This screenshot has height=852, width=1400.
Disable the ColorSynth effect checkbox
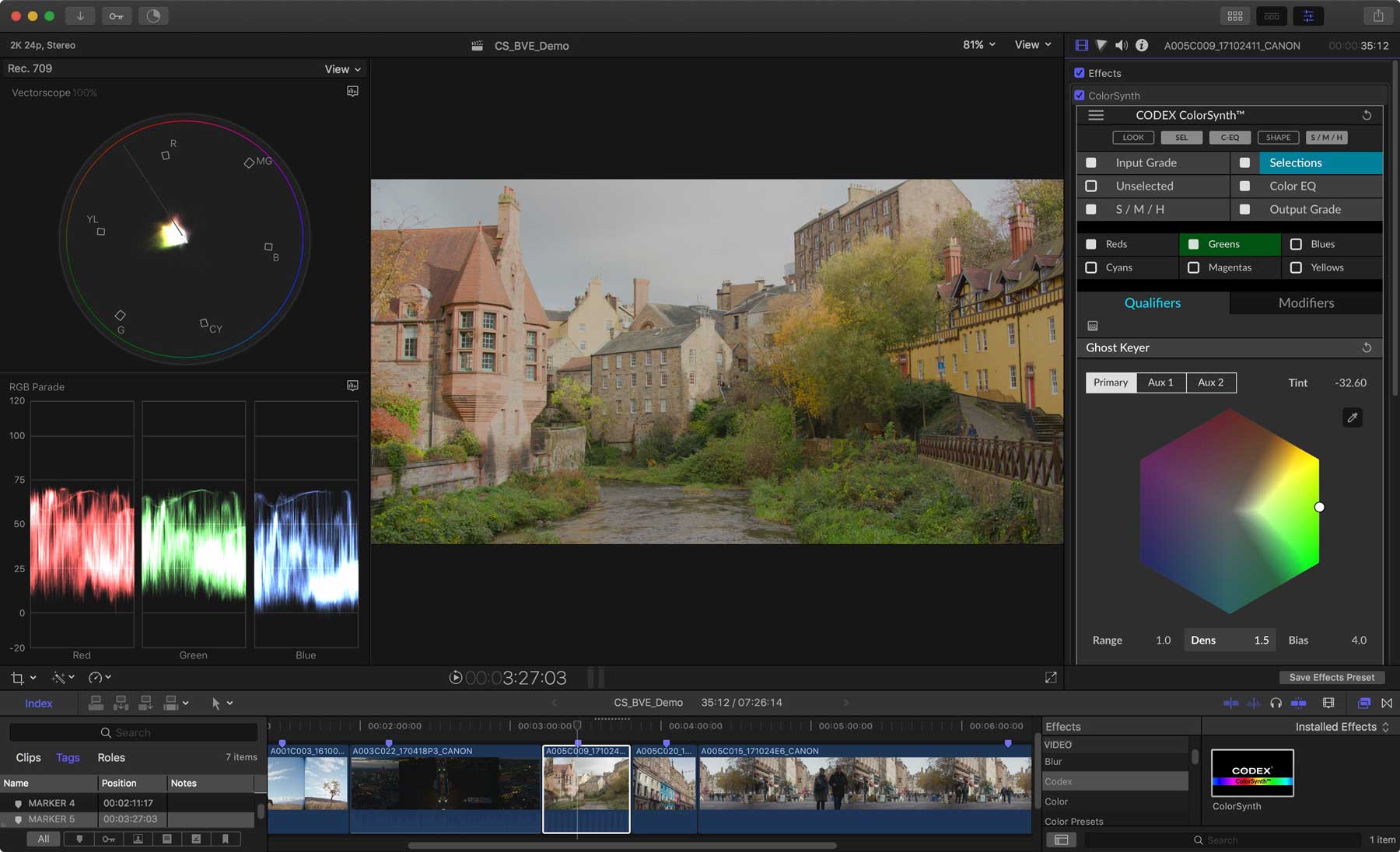(1080, 96)
